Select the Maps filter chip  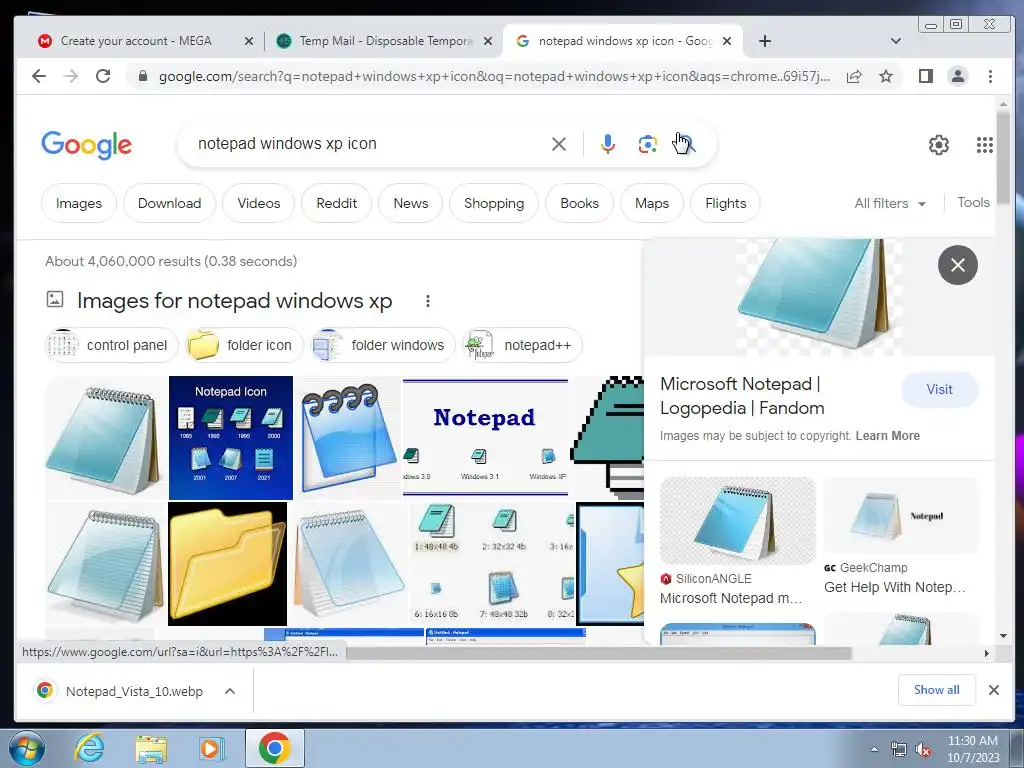[x=652, y=204]
